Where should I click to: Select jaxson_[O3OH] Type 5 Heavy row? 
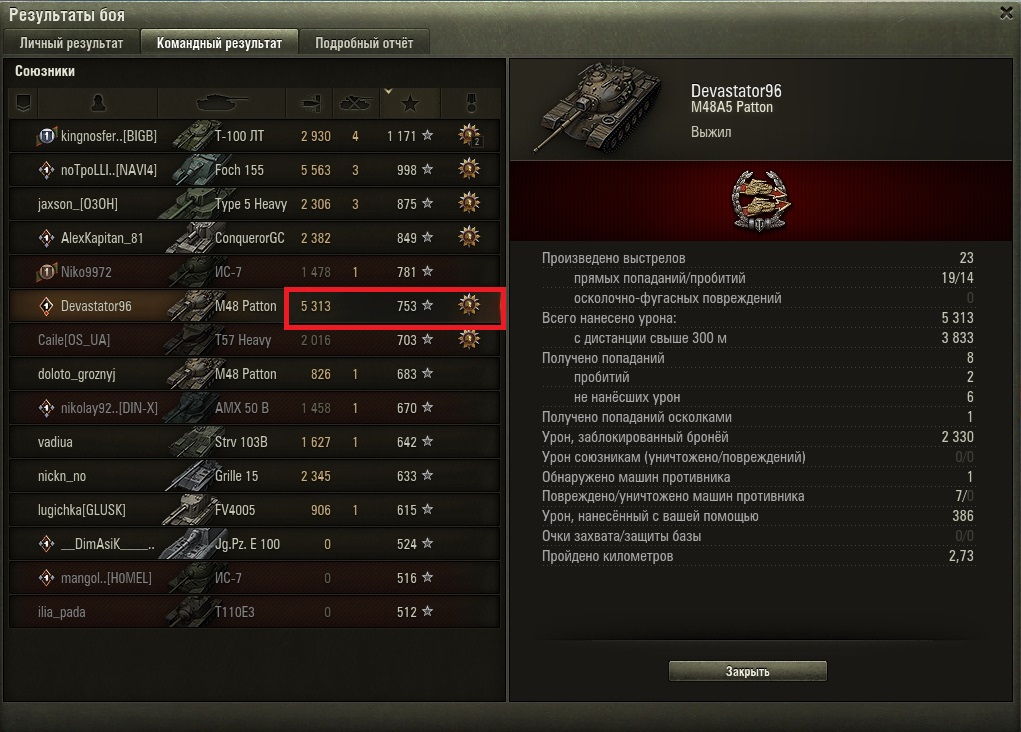(255, 204)
